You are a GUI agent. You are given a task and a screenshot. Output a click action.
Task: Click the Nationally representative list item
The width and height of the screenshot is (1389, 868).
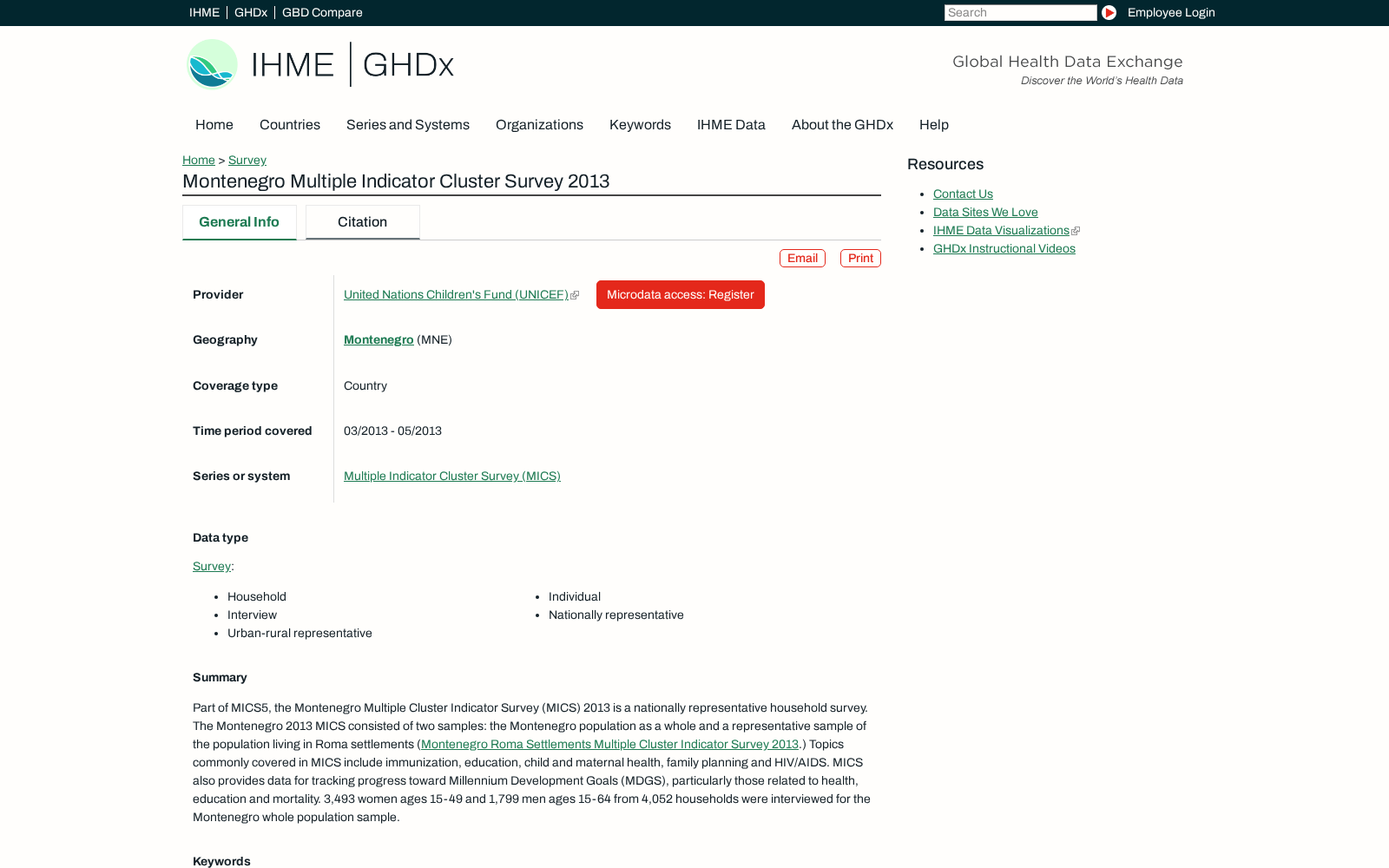[x=616, y=615]
